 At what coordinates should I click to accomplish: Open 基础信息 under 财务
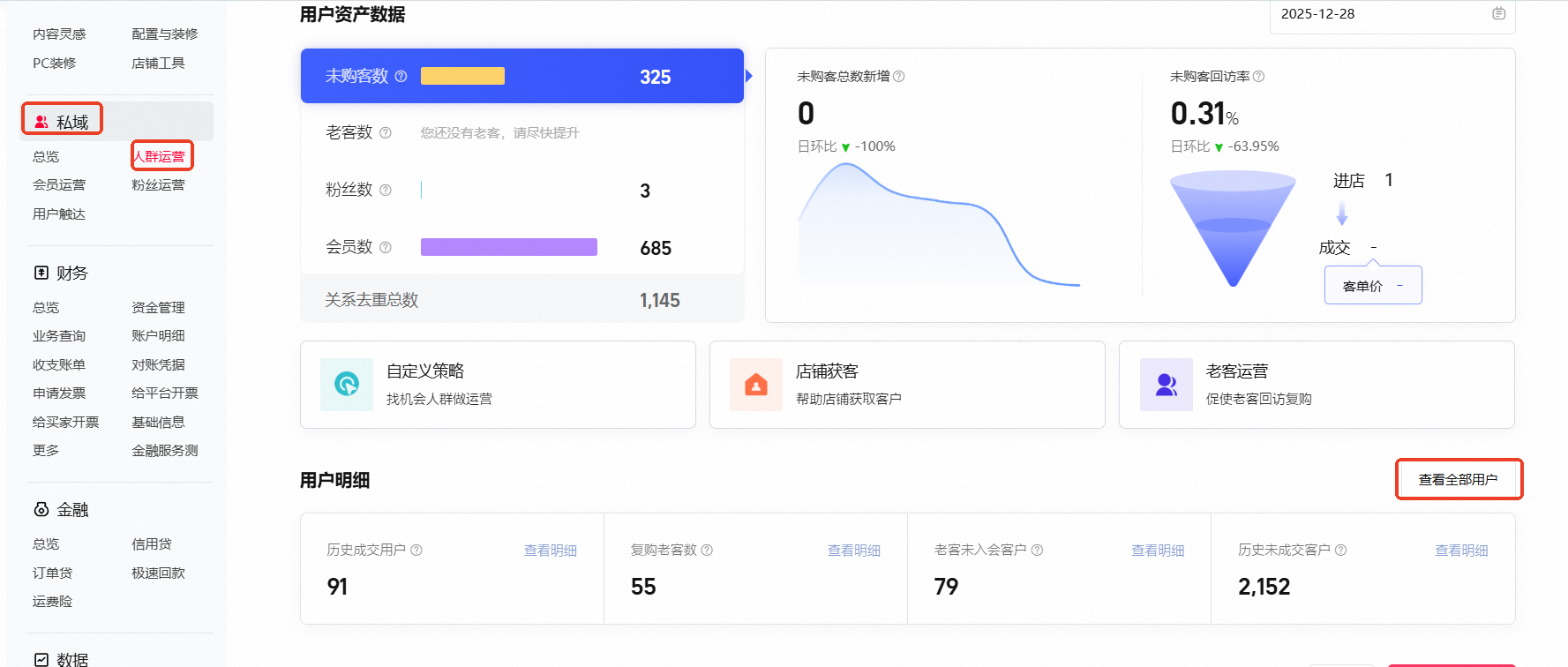point(158,423)
